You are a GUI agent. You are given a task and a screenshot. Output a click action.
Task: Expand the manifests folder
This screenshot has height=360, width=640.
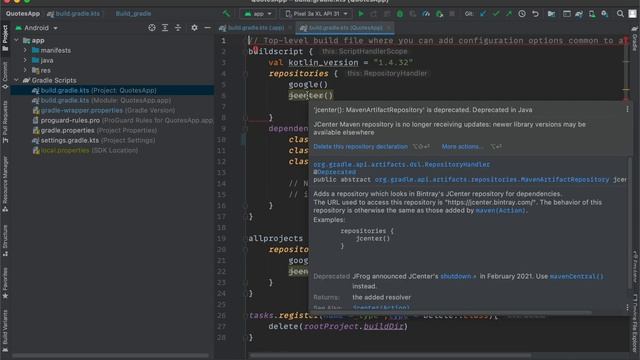point(25,50)
